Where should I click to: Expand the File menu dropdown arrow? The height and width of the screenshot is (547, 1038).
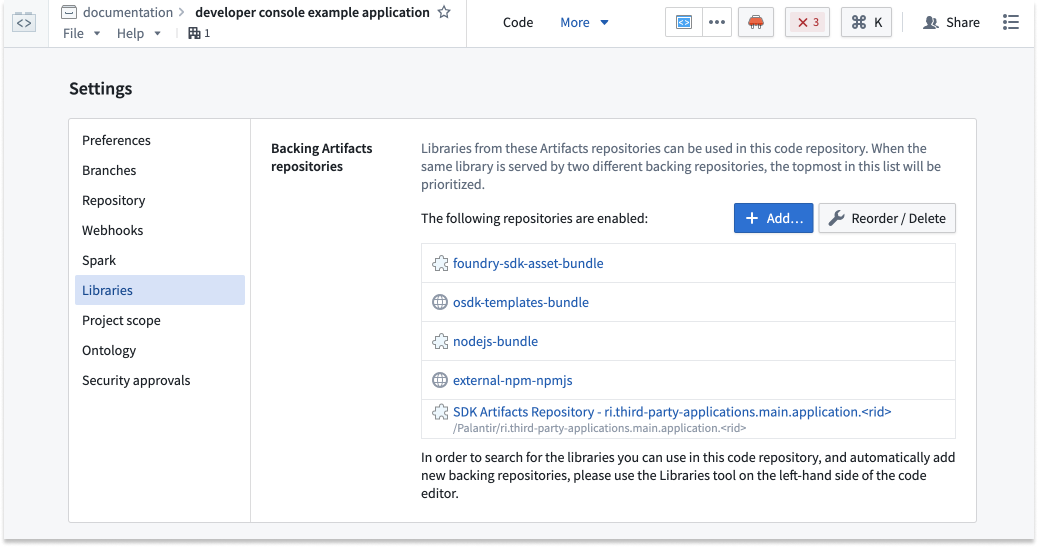(97, 33)
